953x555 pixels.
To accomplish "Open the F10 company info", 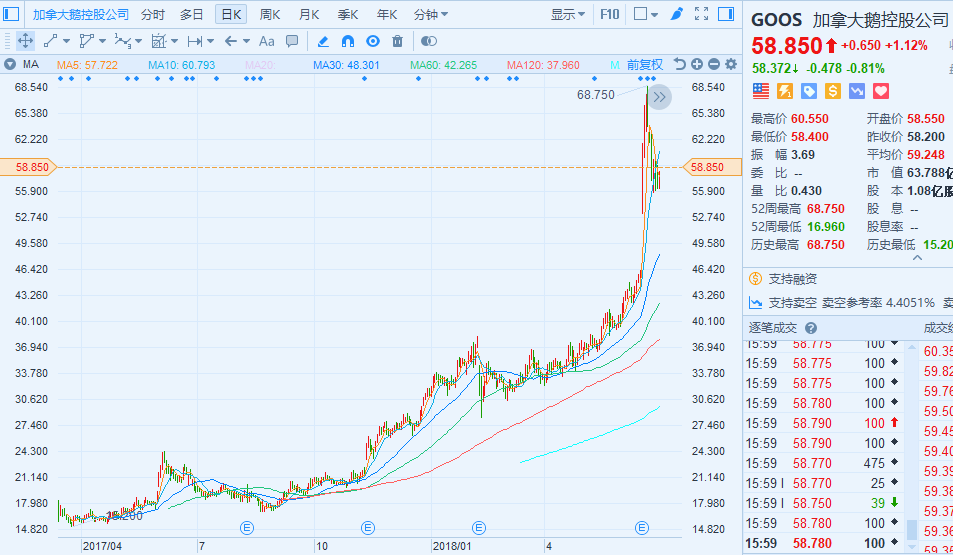I will (609, 14).
